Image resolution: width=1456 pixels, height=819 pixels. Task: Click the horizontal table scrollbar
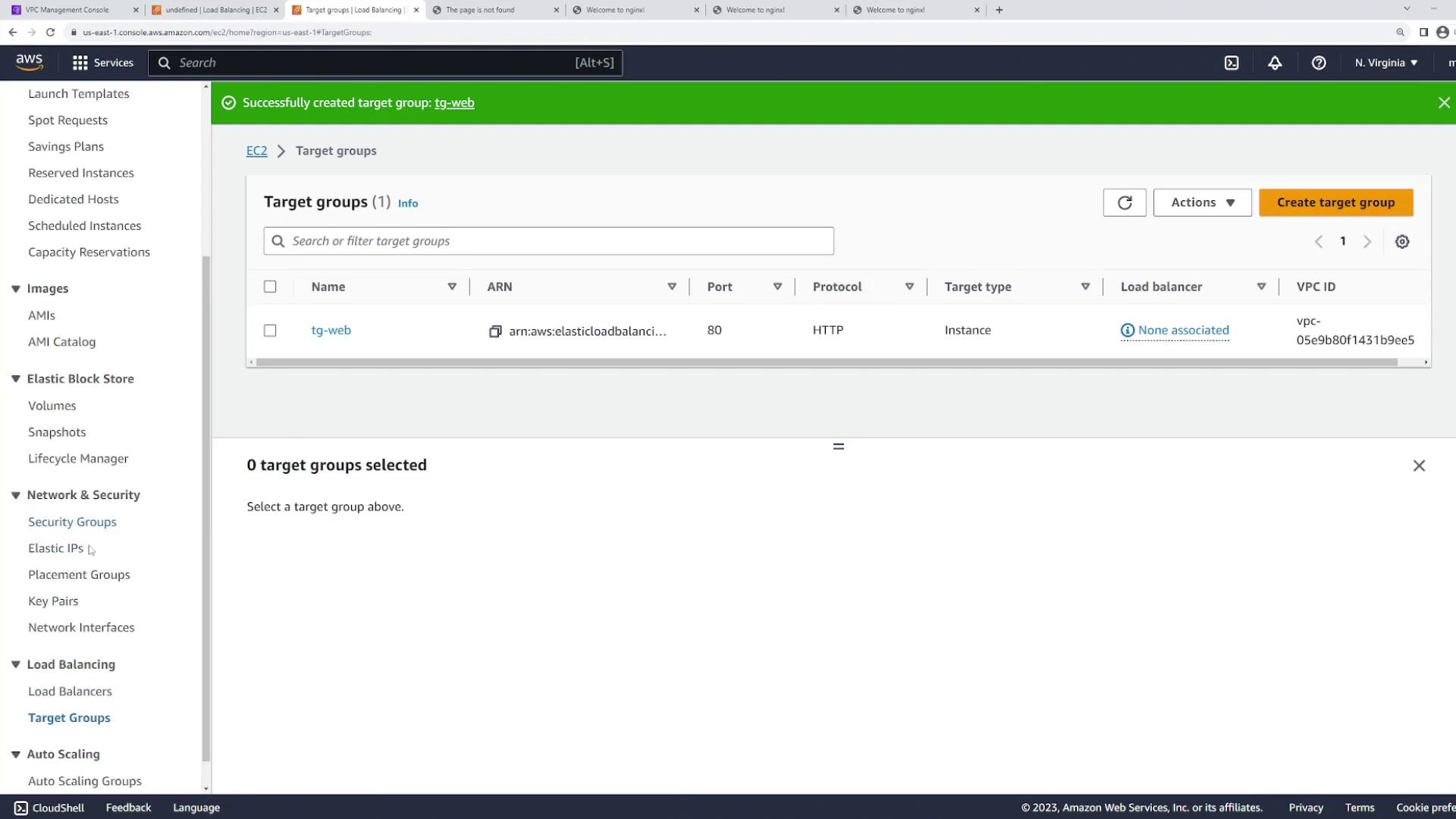coord(827,362)
